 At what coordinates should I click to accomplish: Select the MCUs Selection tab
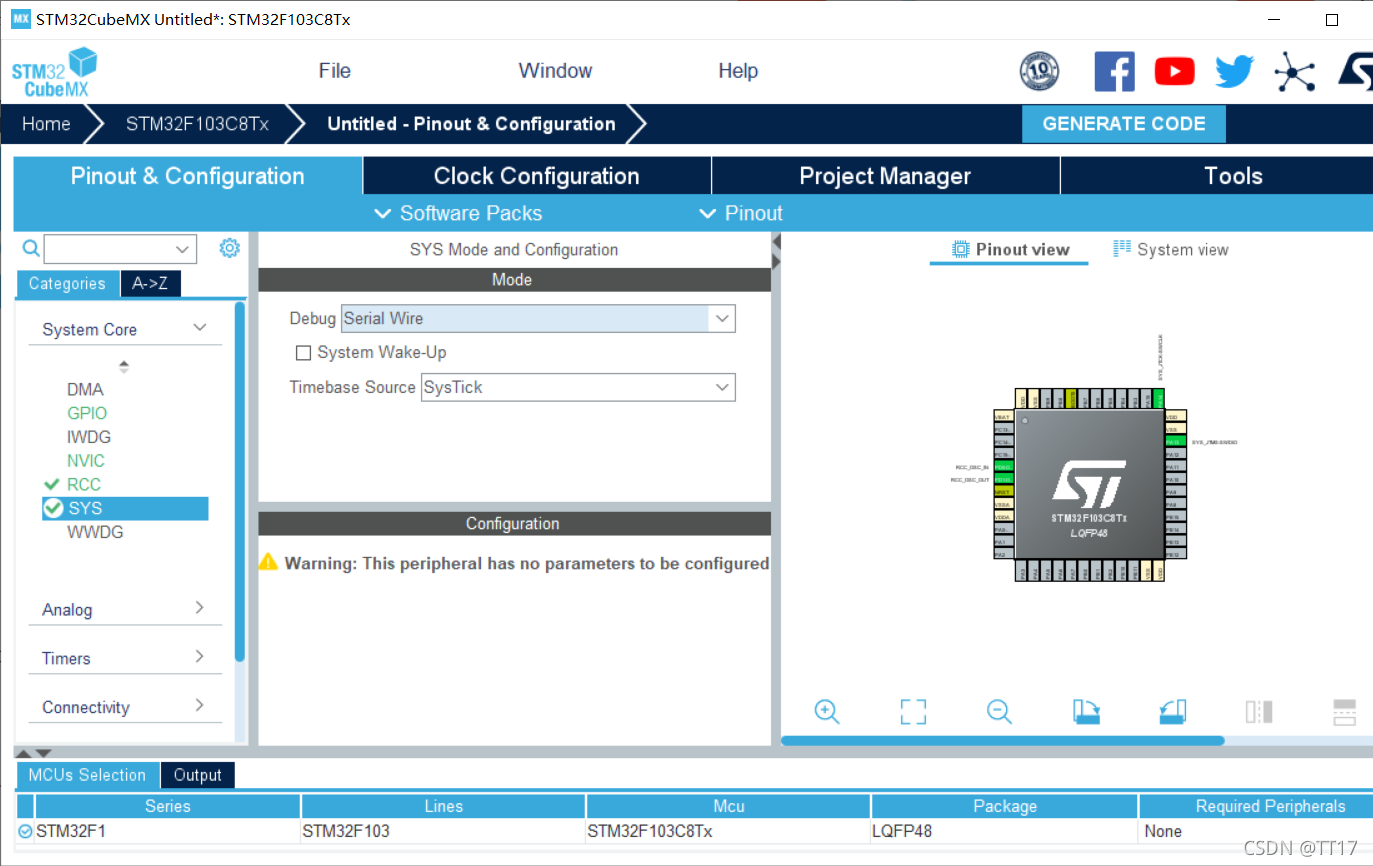[x=87, y=775]
